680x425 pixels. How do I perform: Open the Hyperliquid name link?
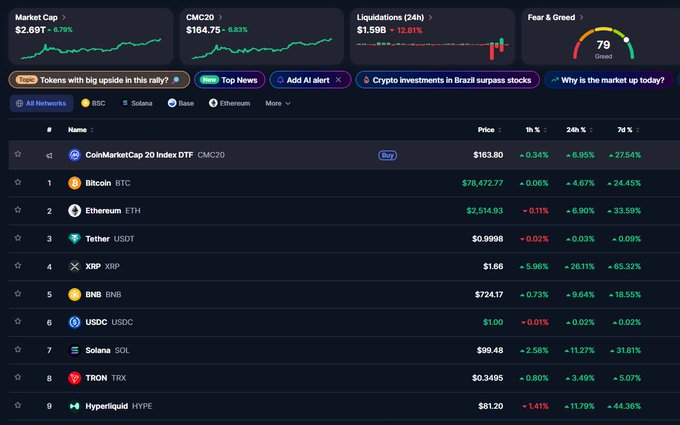[106, 406]
